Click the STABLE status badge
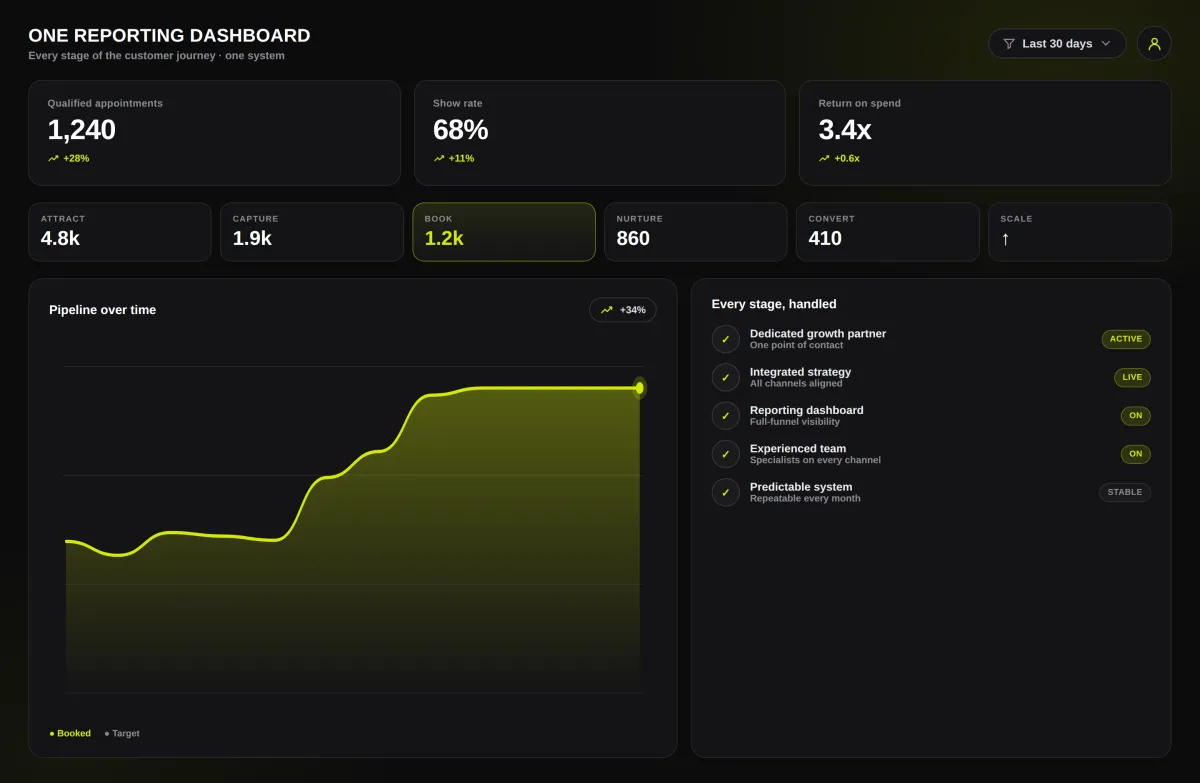Image resolution: width=1200 pixels, height=783 pixels. coord(1125,492)
